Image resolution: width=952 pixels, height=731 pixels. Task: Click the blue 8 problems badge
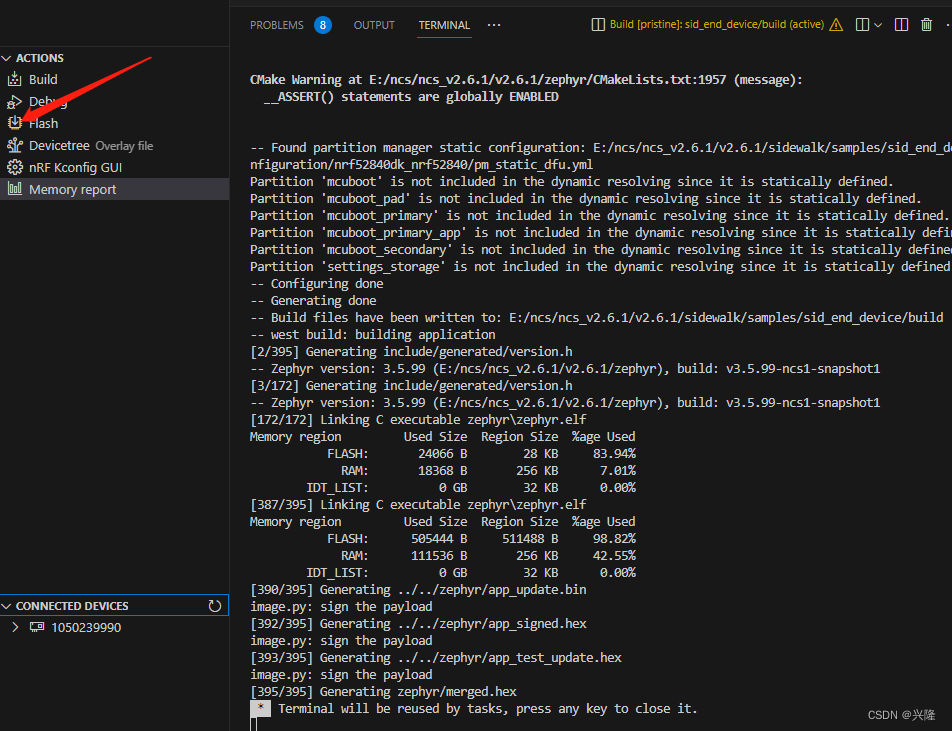click(x=323, y=25)
